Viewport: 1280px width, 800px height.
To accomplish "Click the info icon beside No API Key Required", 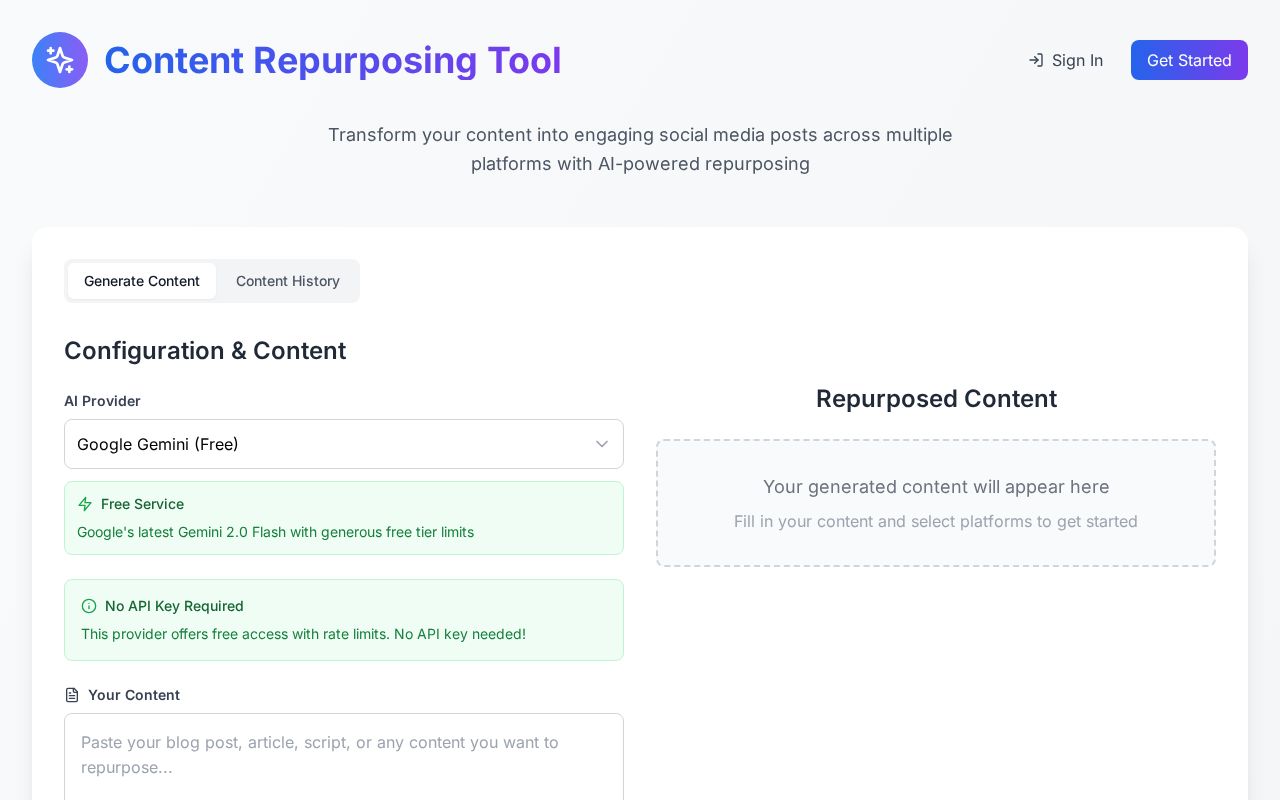I will [89, 606].
